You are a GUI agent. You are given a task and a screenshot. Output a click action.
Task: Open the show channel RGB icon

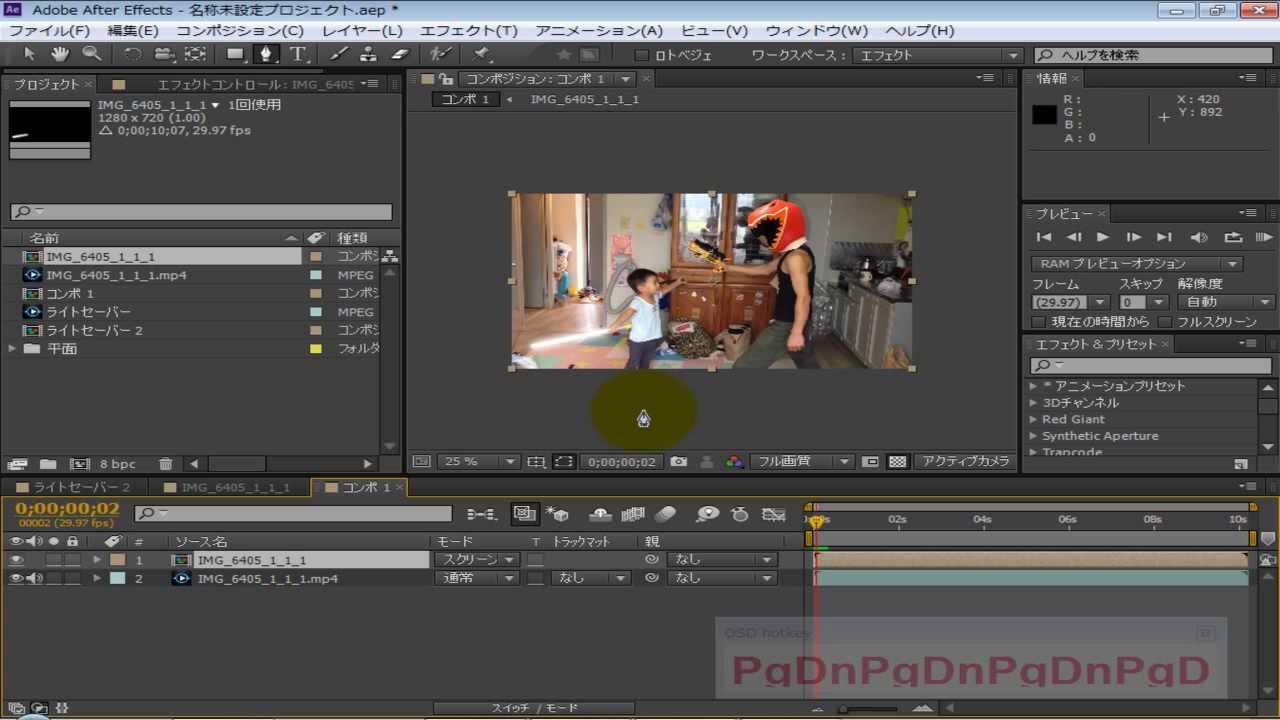coord(735,462)
